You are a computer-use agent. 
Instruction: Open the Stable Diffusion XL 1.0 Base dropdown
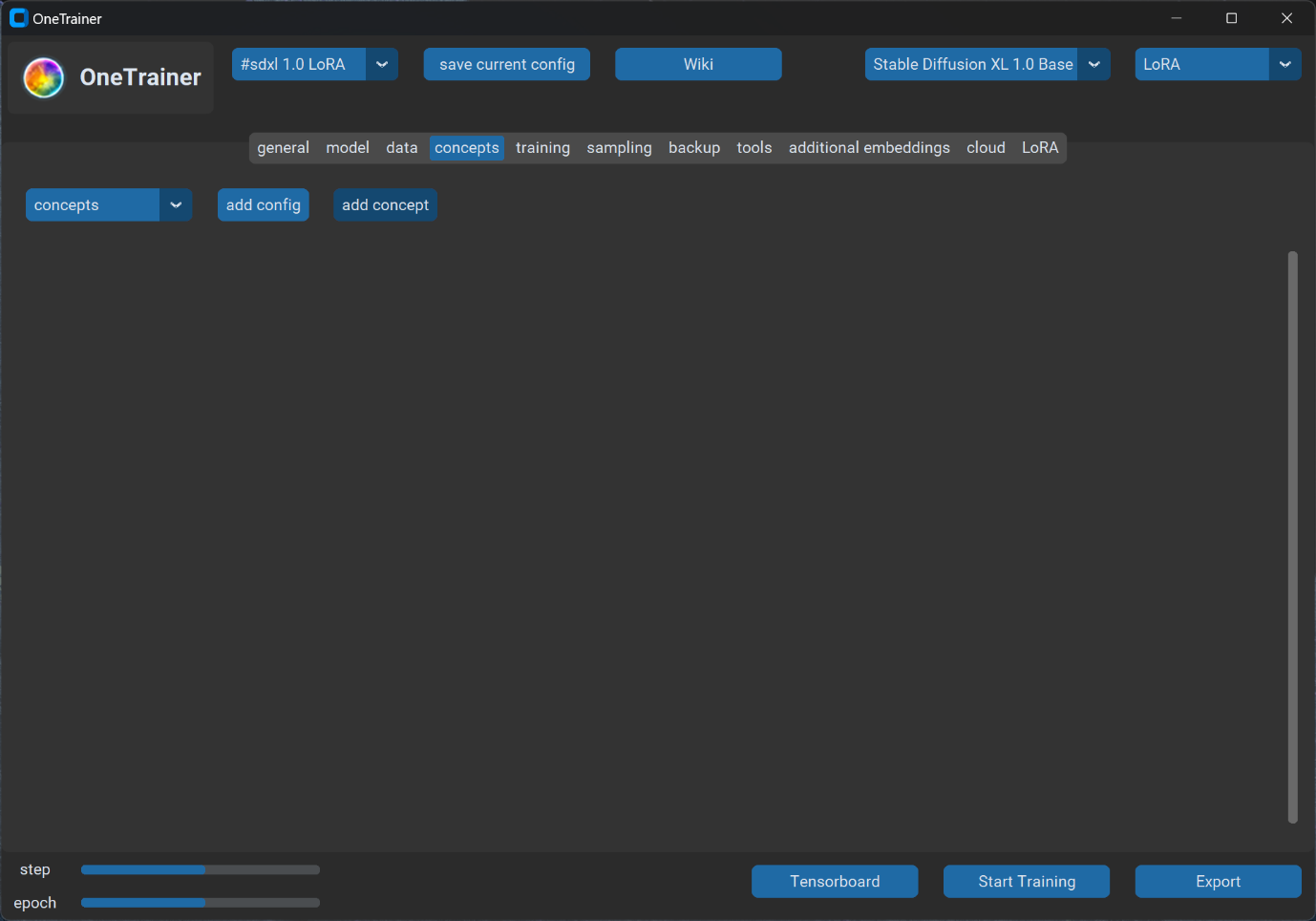click(1093, 64)
